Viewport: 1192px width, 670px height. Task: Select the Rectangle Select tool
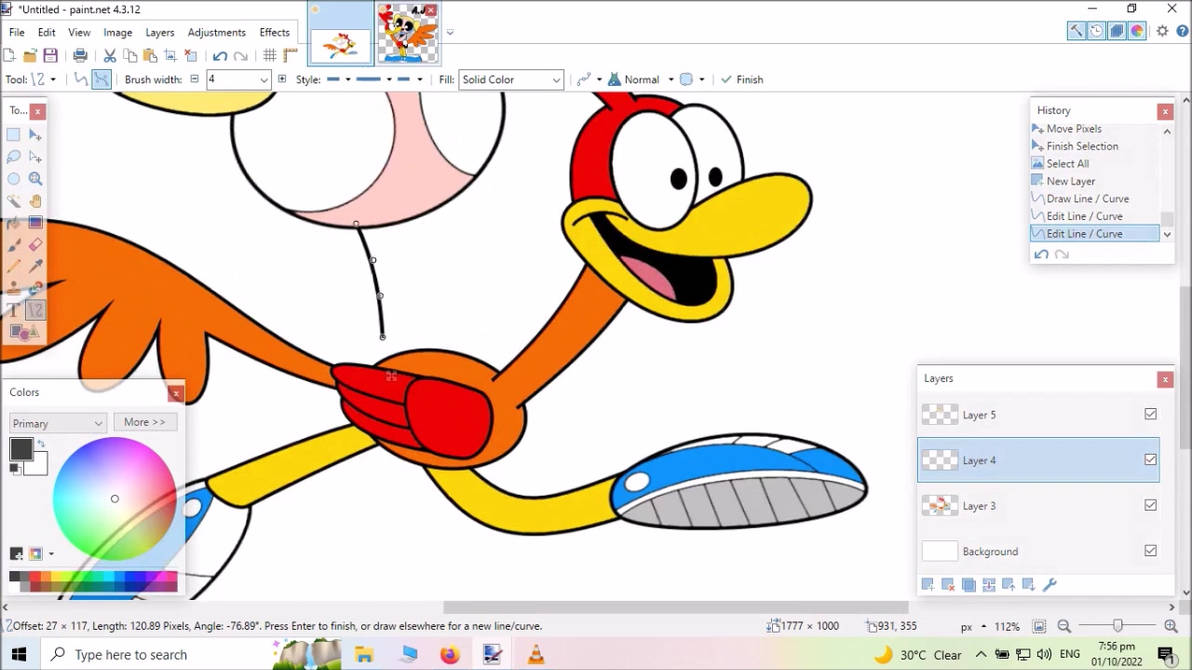14,135
